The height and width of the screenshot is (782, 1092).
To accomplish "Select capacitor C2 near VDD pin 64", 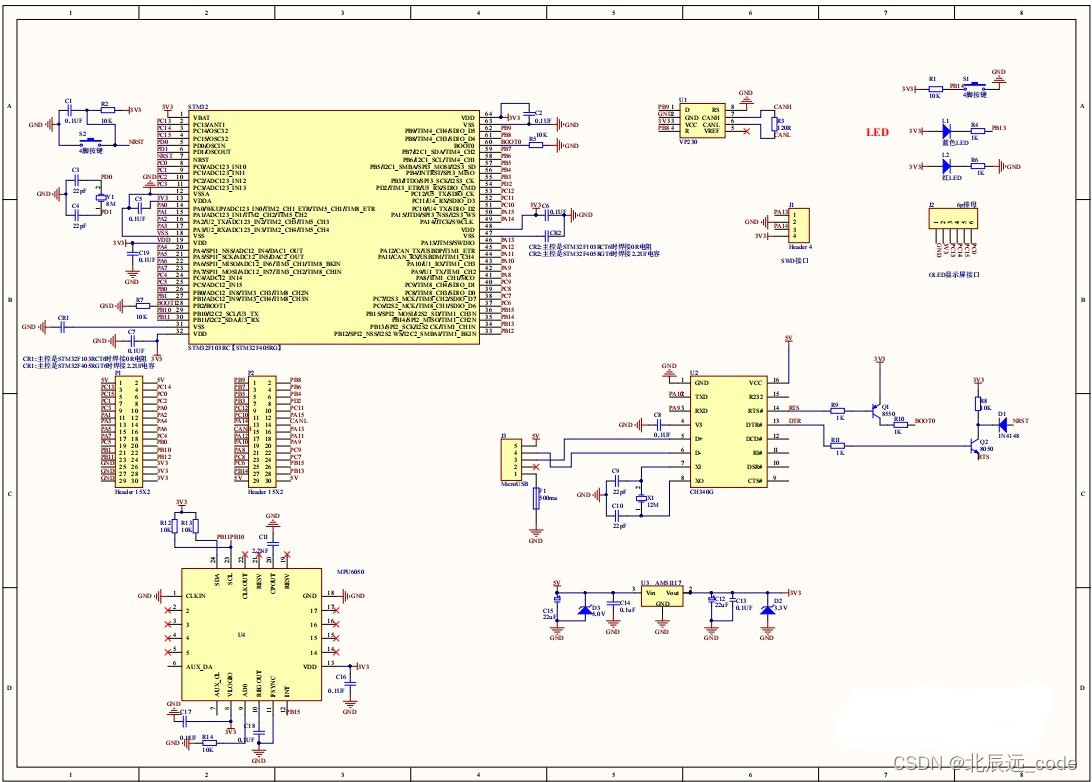I will point(529,113).
